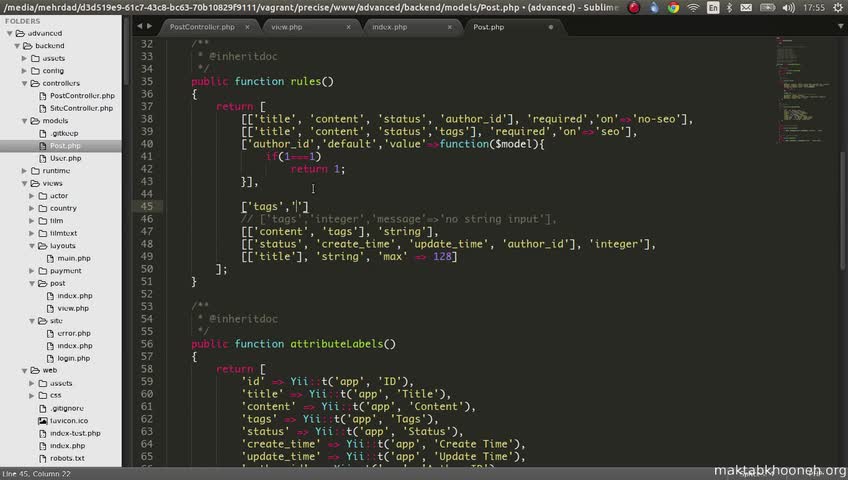Open Google Chrome from the top panel

[x=673, y=7]
